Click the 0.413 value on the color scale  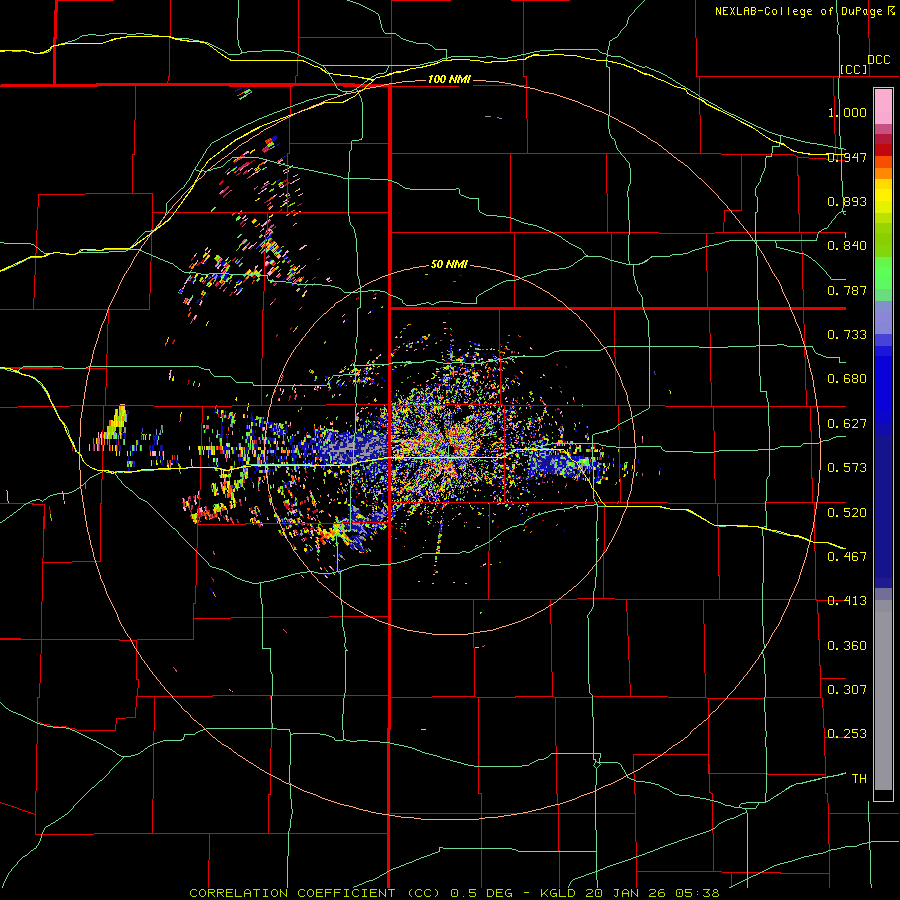coord(847,601)
